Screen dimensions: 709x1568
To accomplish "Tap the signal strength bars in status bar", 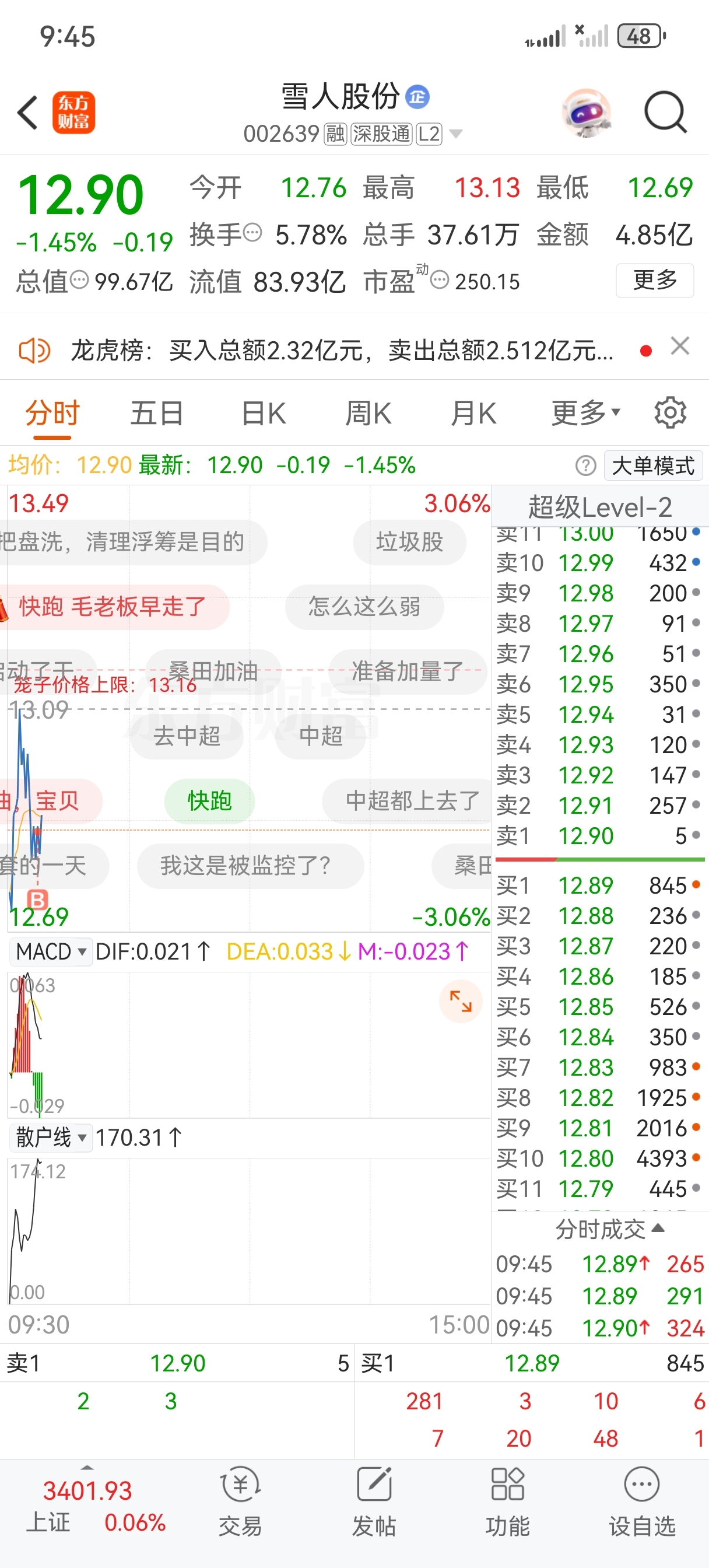I will (x=545, y=37).
